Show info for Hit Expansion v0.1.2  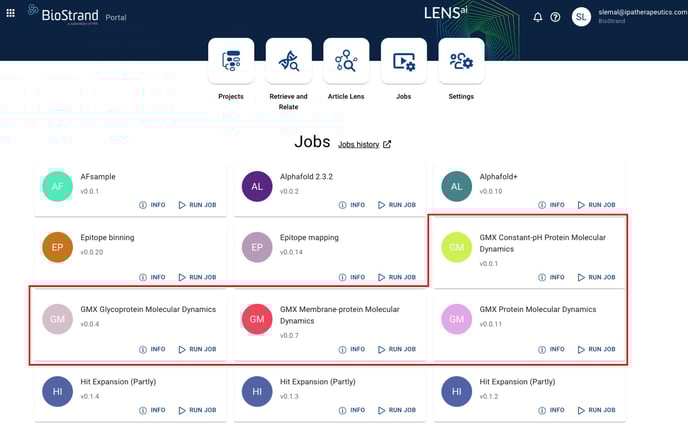(552, 410)
